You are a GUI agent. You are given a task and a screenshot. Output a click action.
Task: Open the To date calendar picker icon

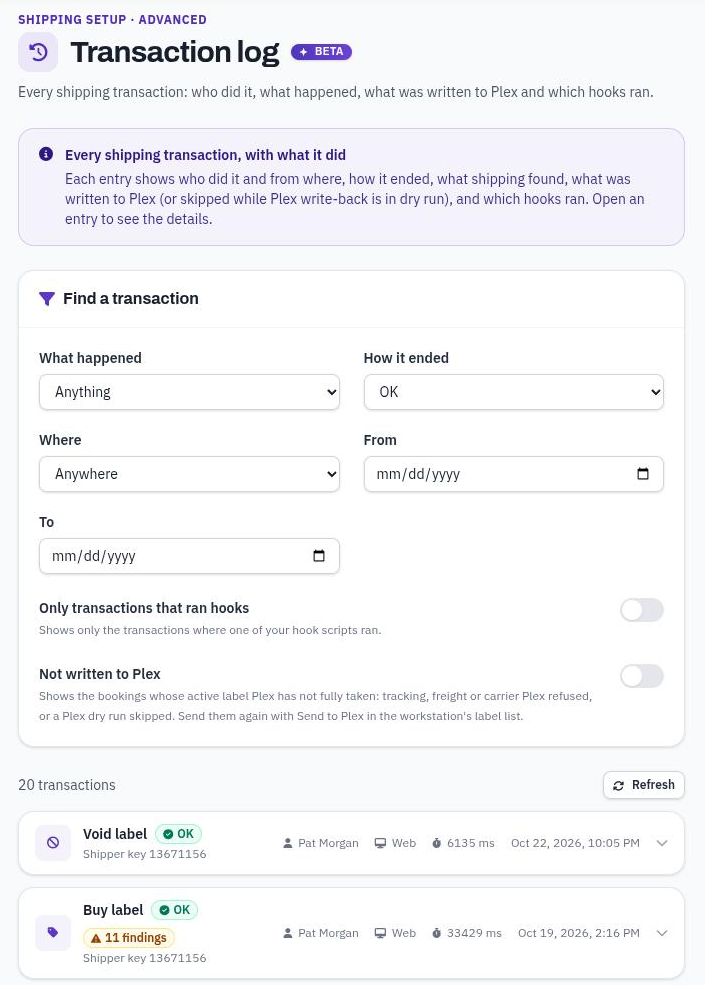[x=319, y=555]
